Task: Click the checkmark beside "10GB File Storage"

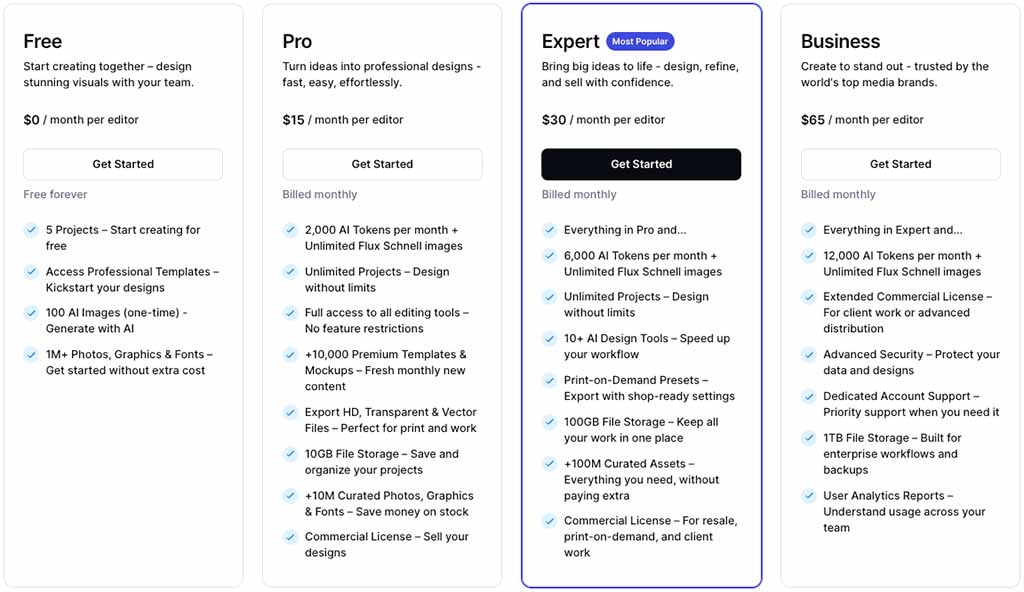Action: pos(290,454)
